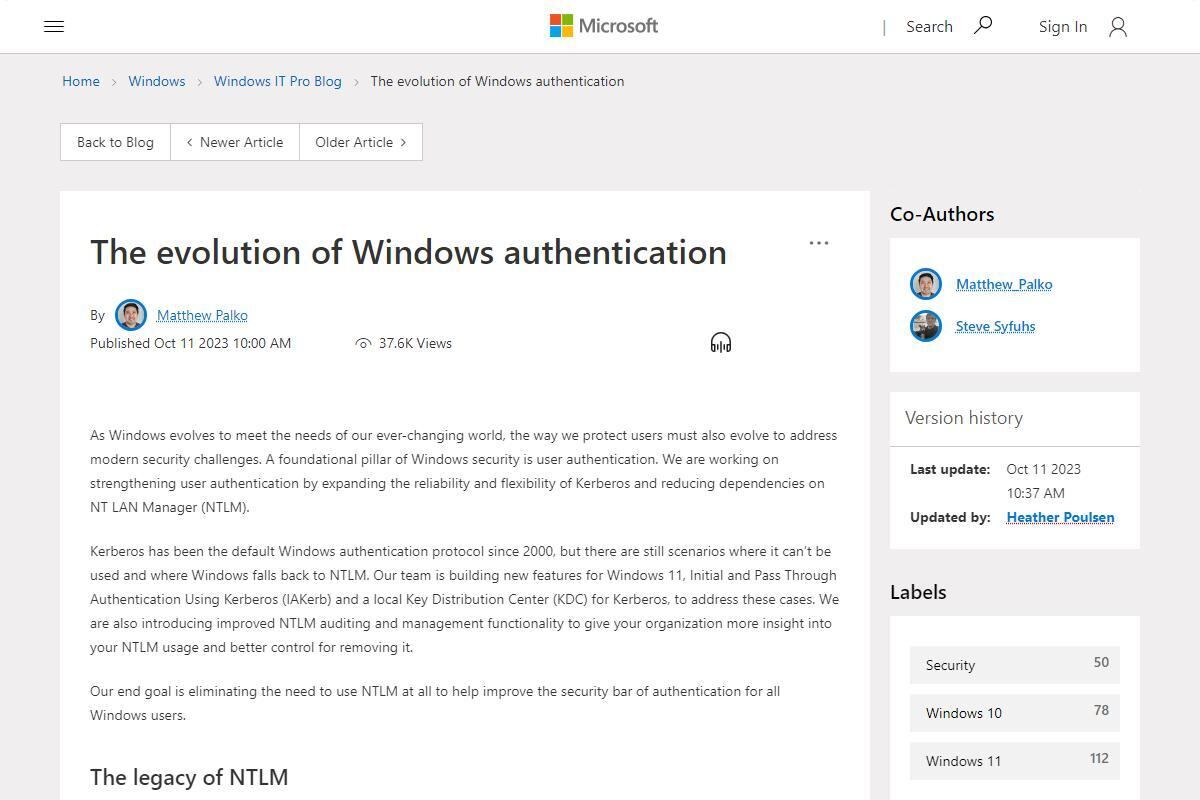Viewport: 1200px width, 800px height.
Task: Click the 'Last update:' label
Action: coord(950,469)
